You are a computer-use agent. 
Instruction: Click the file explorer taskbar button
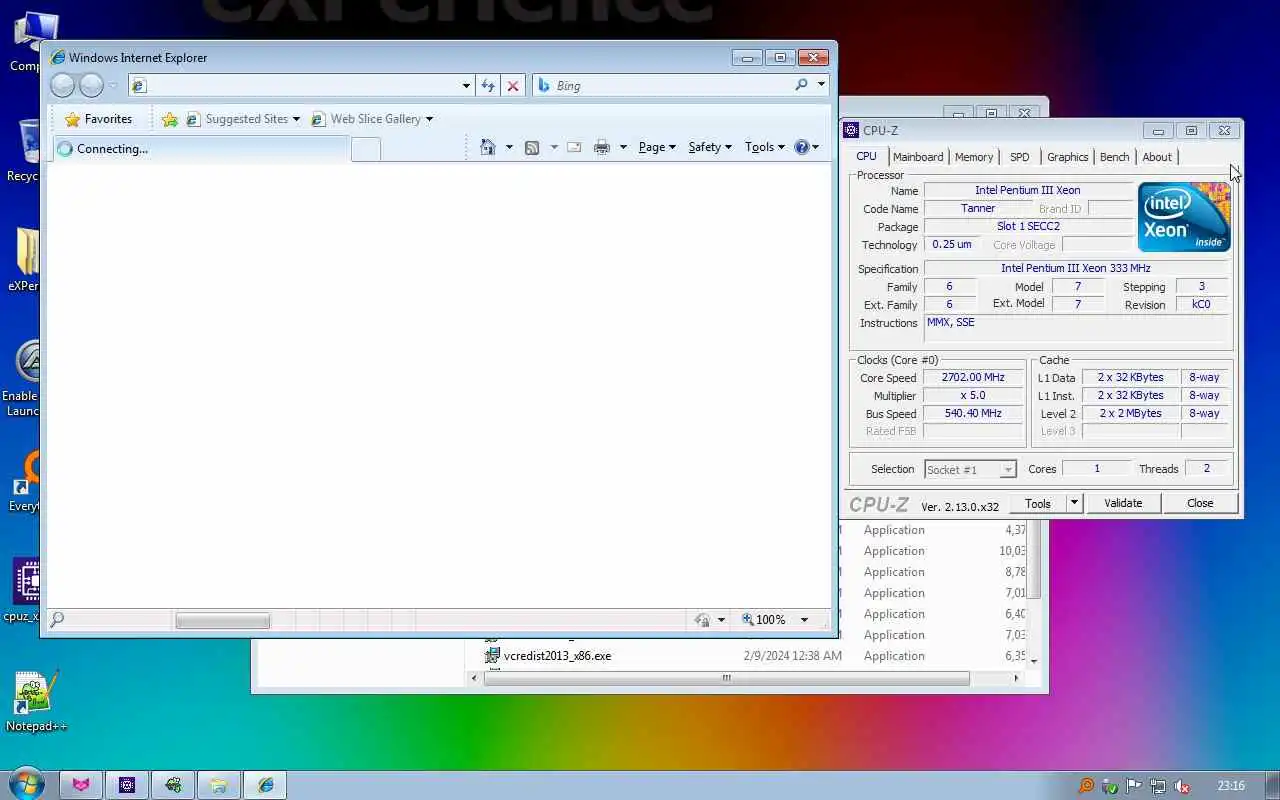pos(219,785)
